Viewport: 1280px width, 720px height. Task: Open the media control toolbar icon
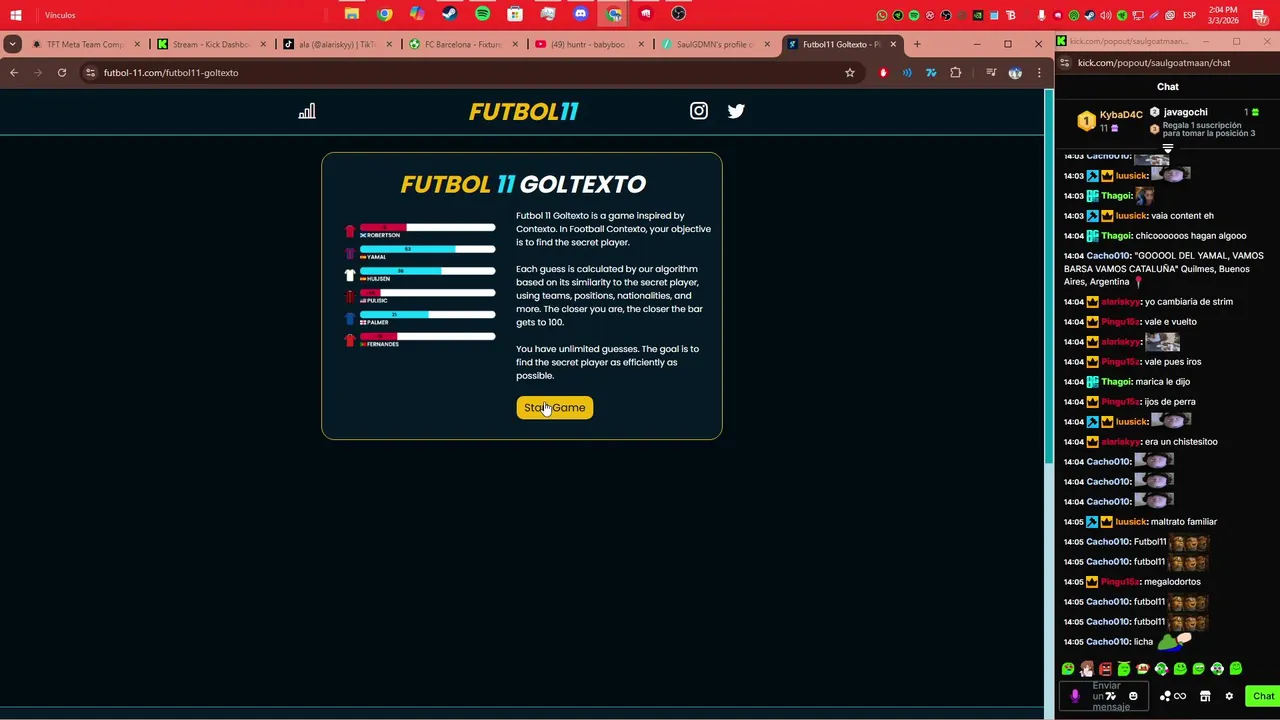pyautogui.click(x=991, y=72)
